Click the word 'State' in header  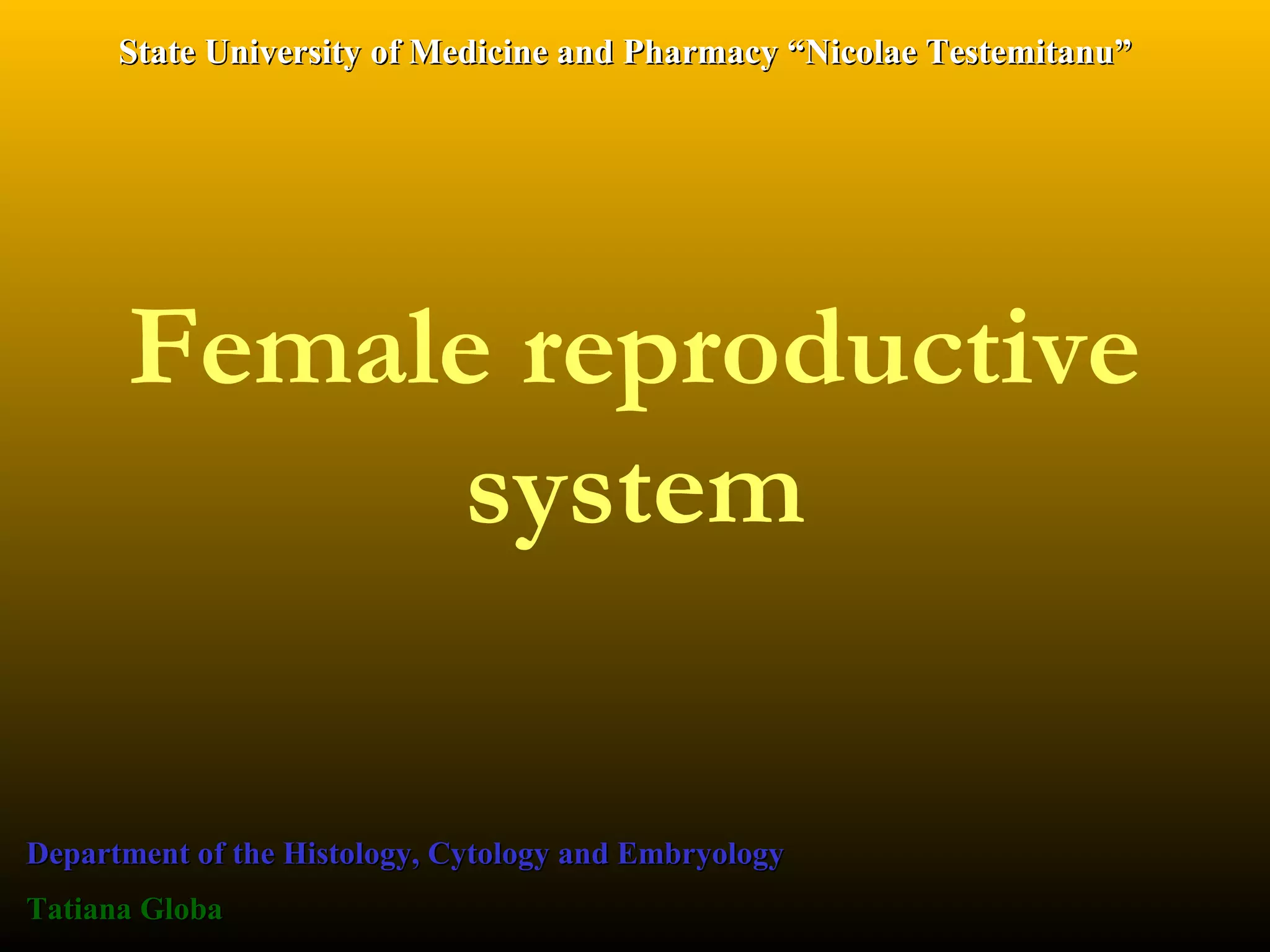tap(157, 52)
